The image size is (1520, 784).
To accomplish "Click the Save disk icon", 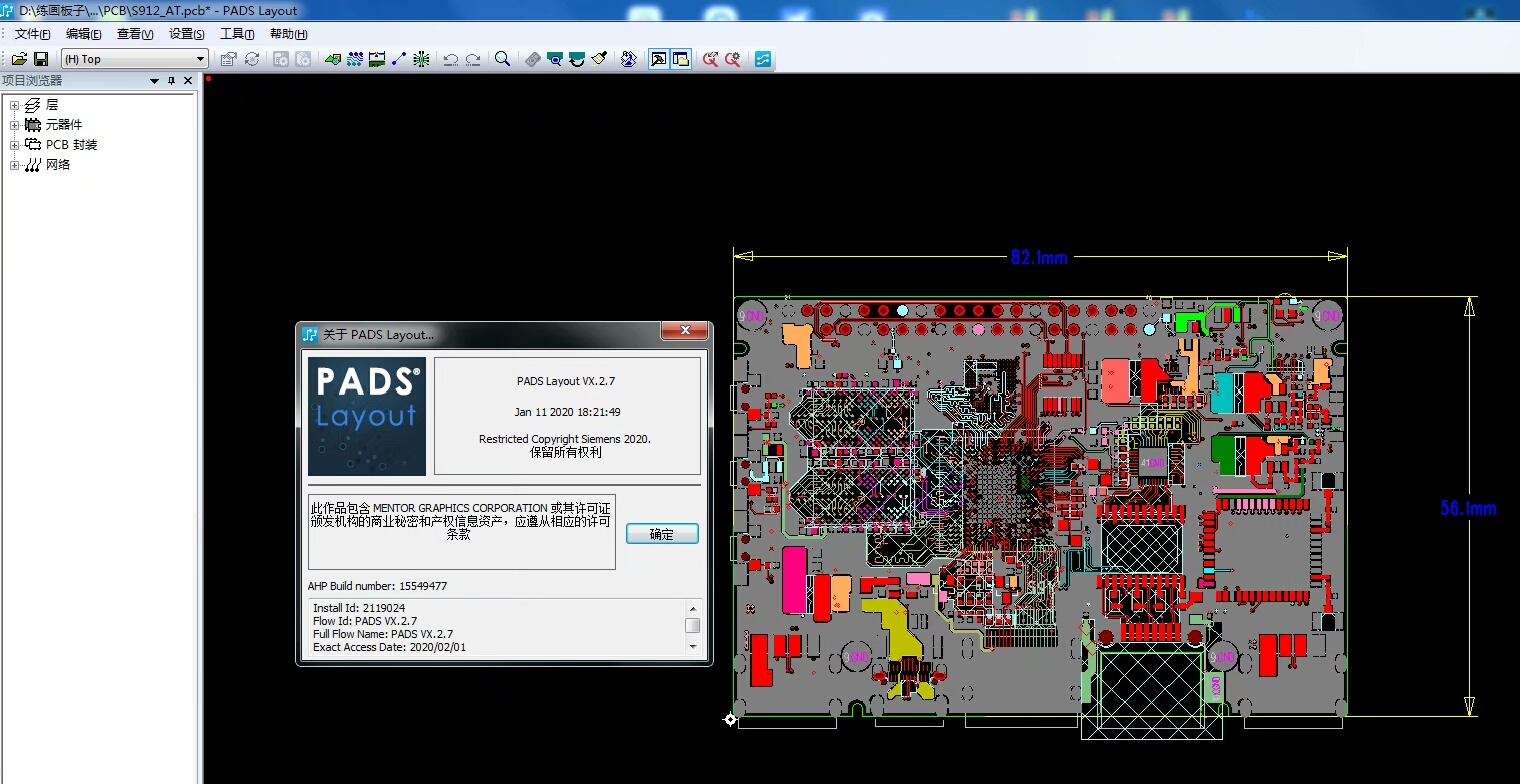I will [x=41, y=59].
